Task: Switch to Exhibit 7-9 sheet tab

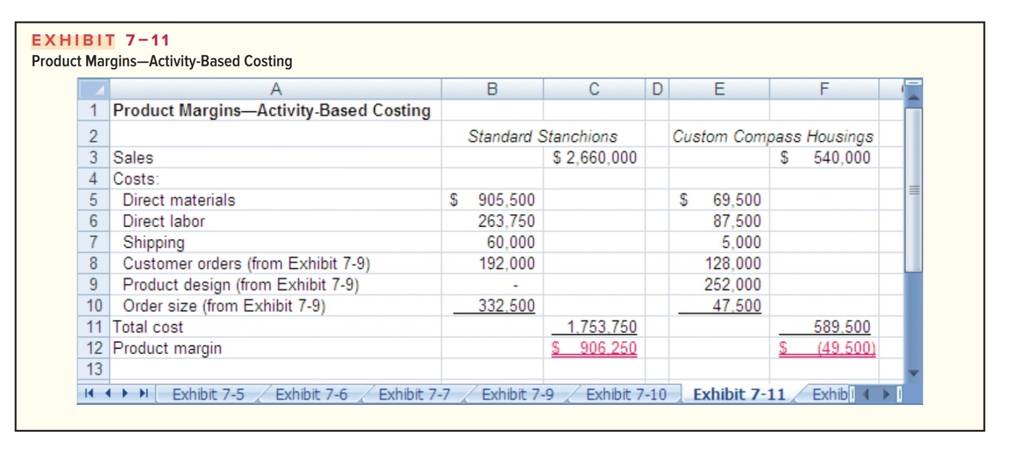Action: tap(518, 394)
